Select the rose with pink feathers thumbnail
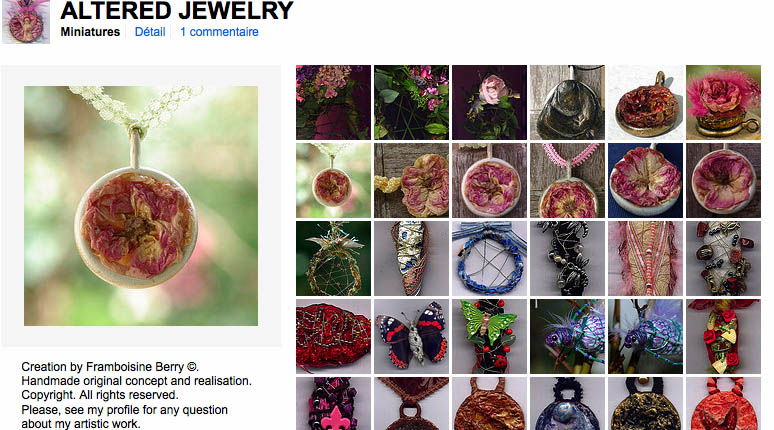 (x=723, y=102)
